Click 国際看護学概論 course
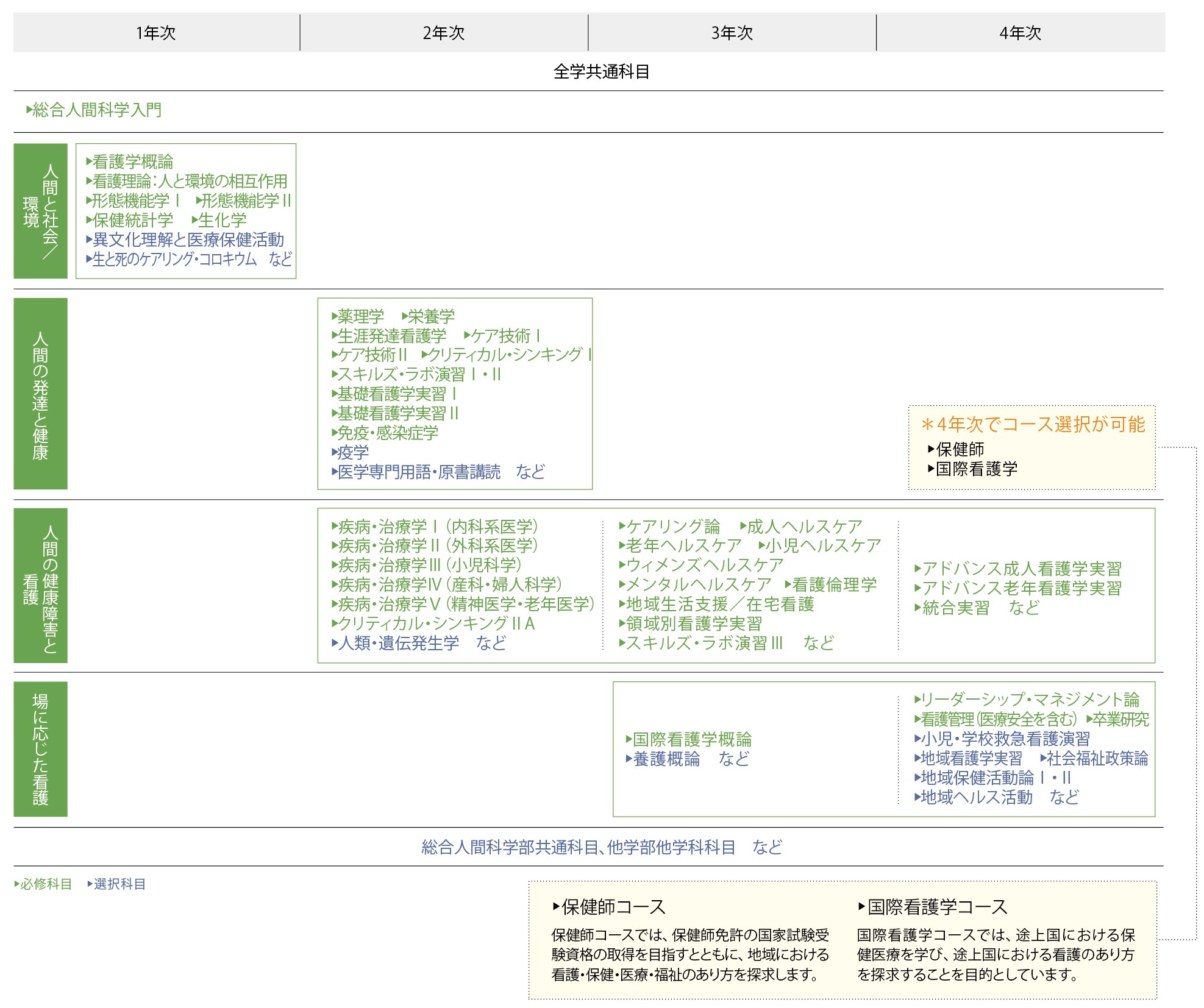Image resolution: width=1204 pixels, height=1008 pixels. [x=689, y=739]
